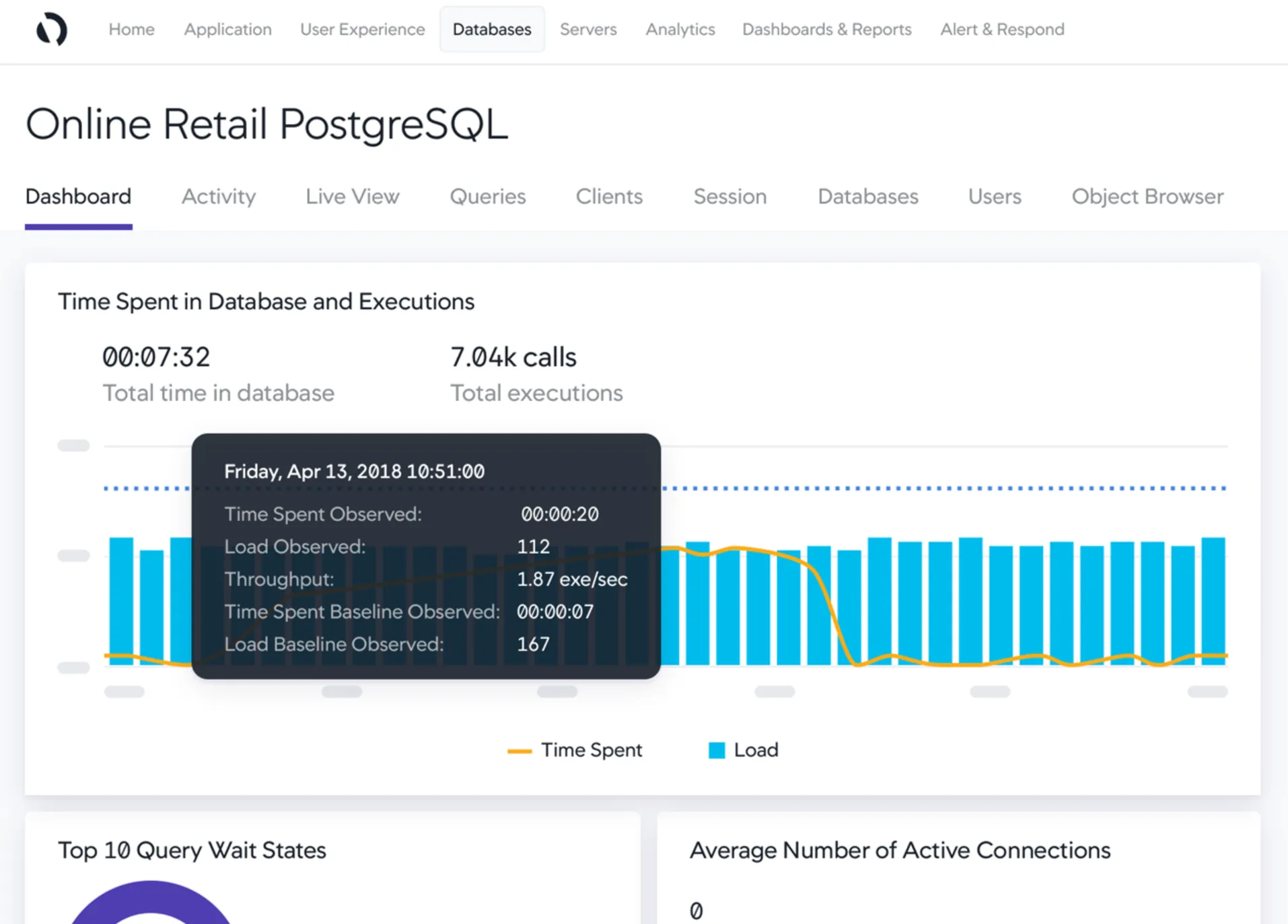Open User Experience in top navigation
1288x924 pixels.
[x=362, y=30]
